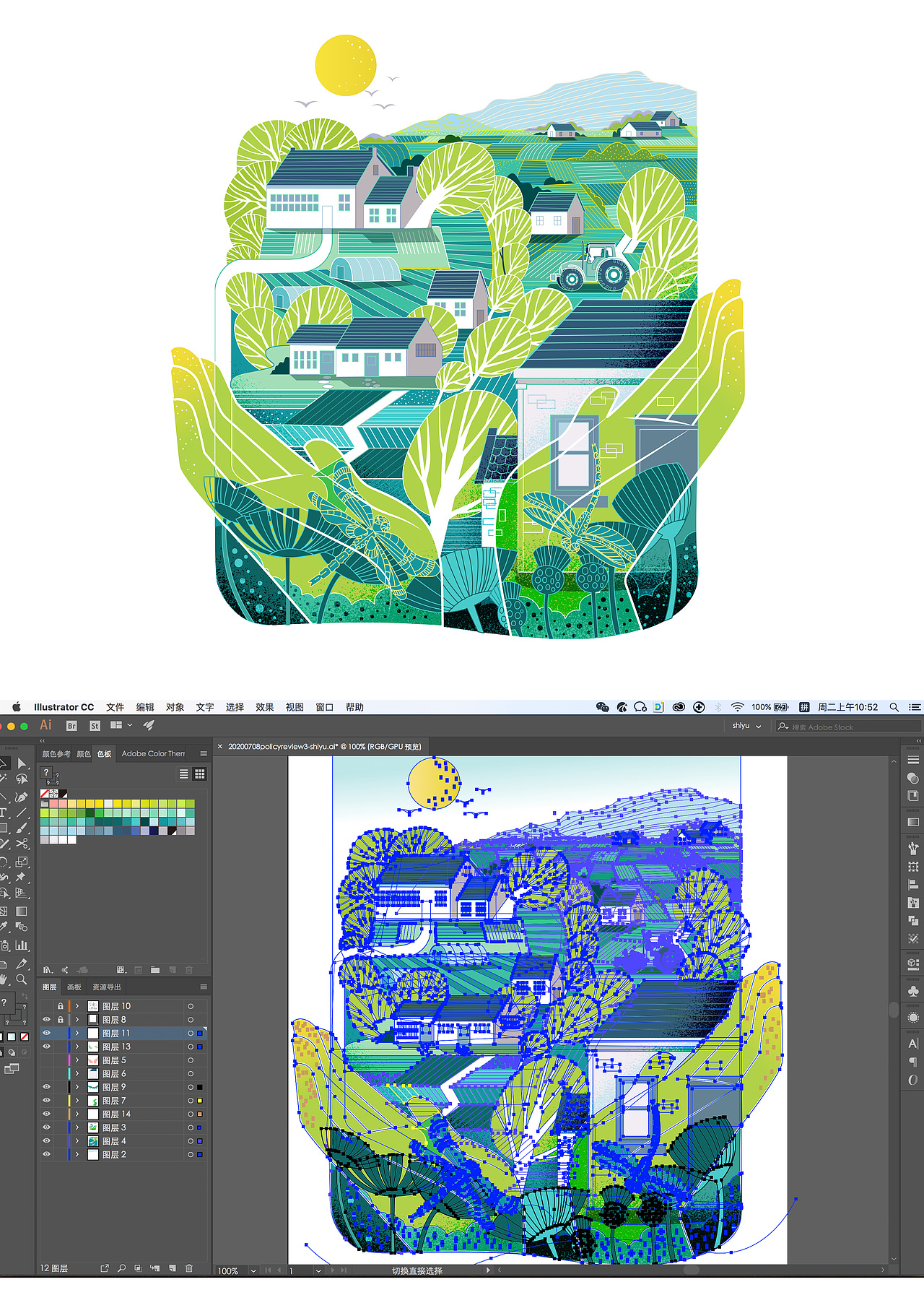This screenshot has height=1308, width=924.
Task: Click the document tab 20200708policyreview3-shiyu.ai
Action: pyautogui.click(x=324, y=746)
